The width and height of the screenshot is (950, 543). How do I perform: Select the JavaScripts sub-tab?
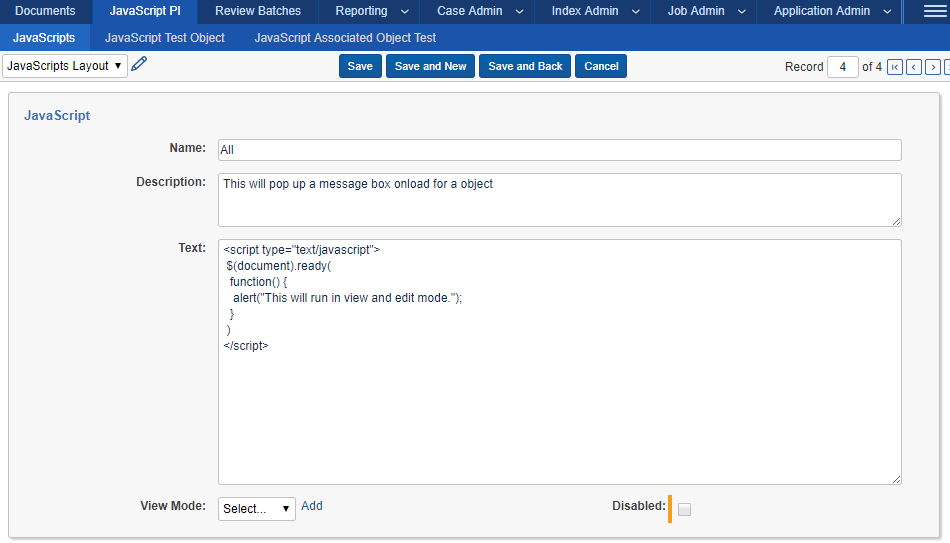pos(44,38)
